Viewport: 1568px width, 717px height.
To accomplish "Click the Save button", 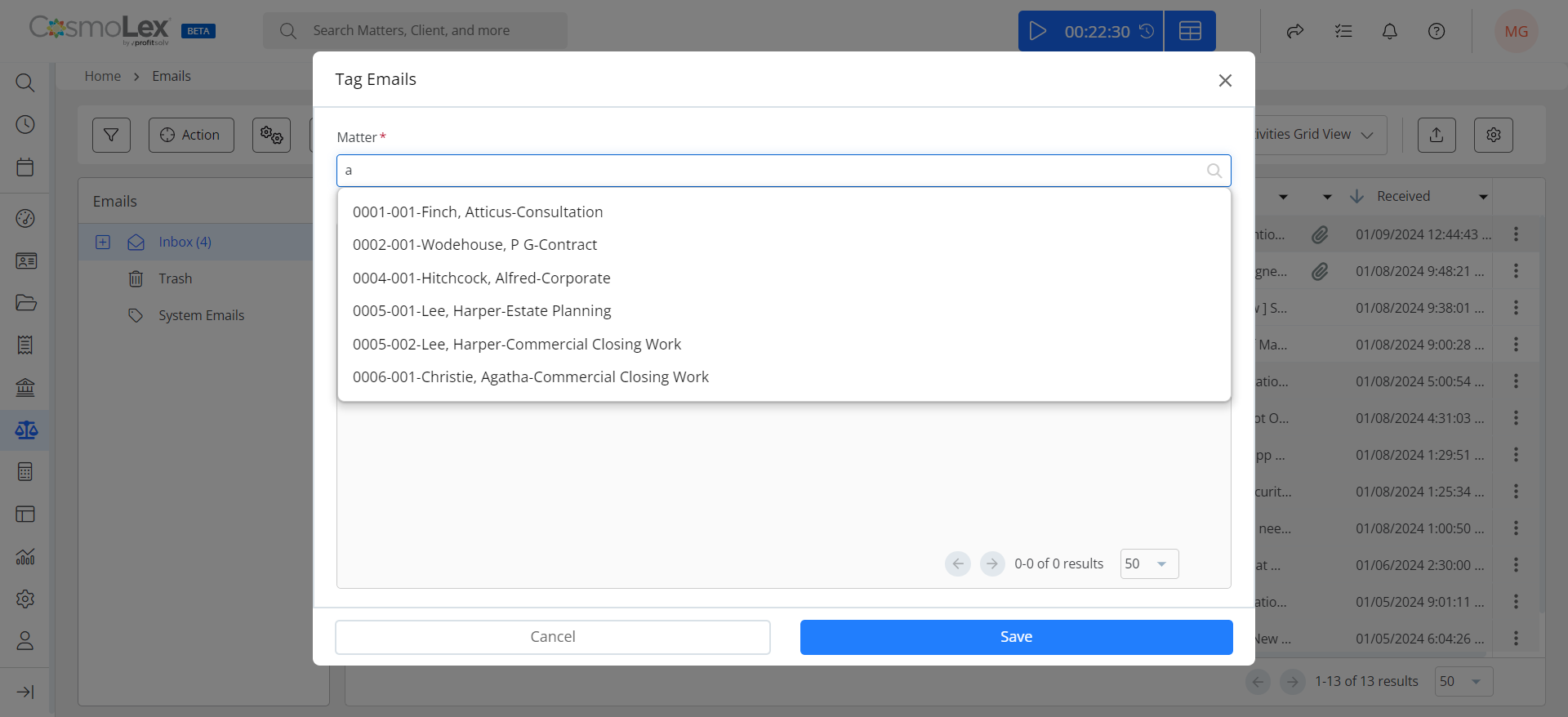I will [x=1016, y=637].
